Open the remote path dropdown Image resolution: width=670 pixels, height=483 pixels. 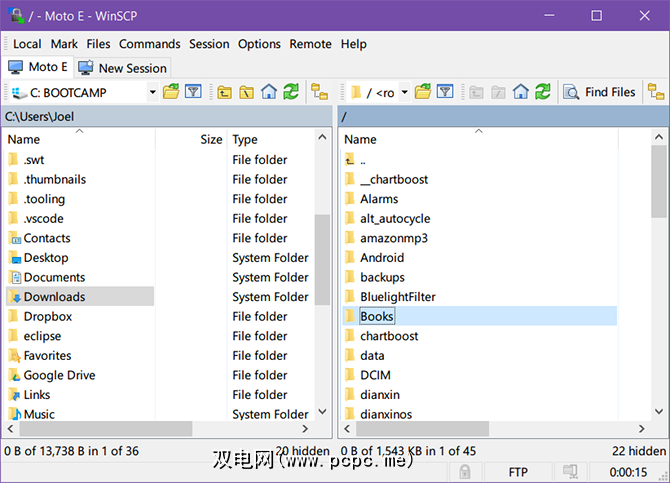click(404, 92)
